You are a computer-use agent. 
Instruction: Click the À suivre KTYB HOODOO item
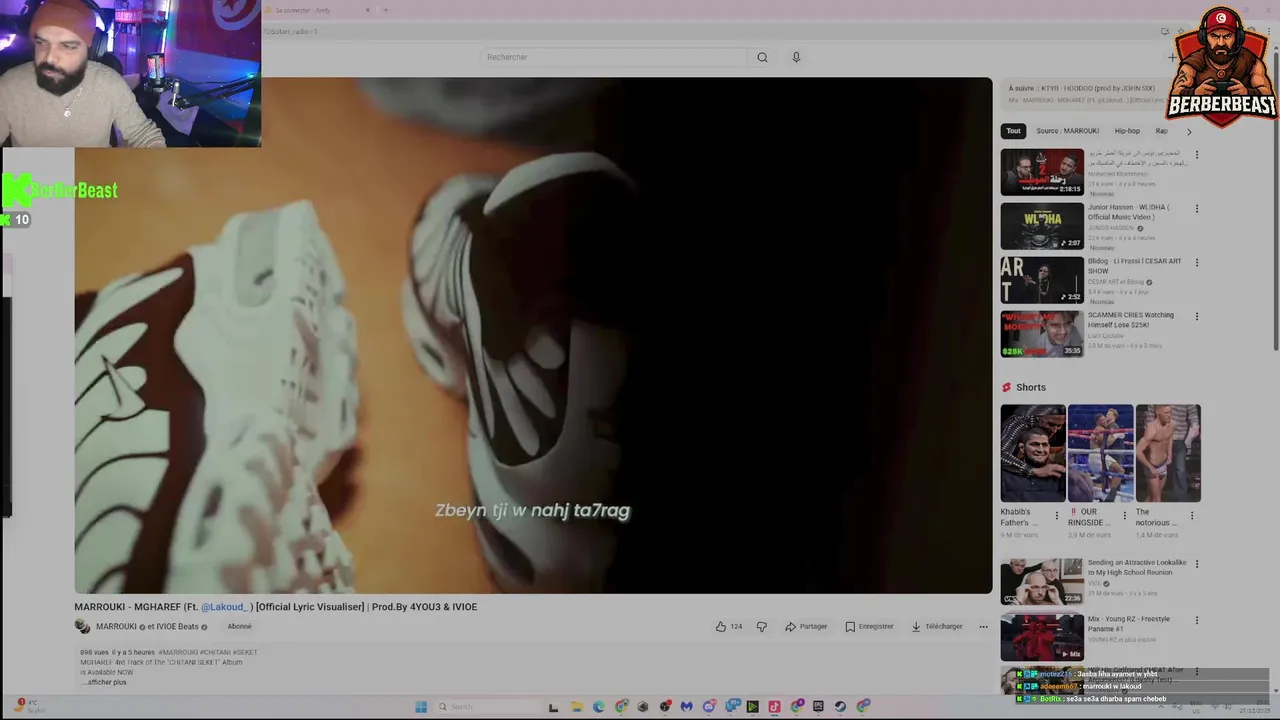tap(1085, 94)
